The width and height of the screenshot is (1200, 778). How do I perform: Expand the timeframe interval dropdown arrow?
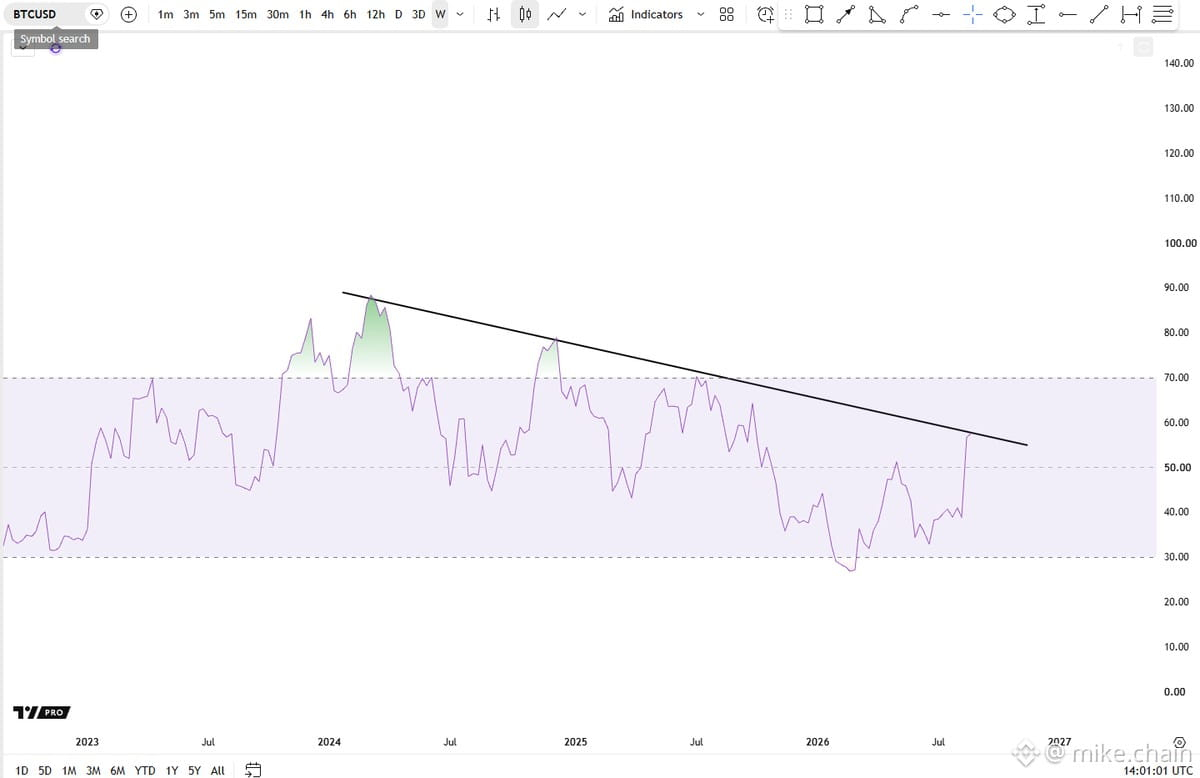coord(460,15)
